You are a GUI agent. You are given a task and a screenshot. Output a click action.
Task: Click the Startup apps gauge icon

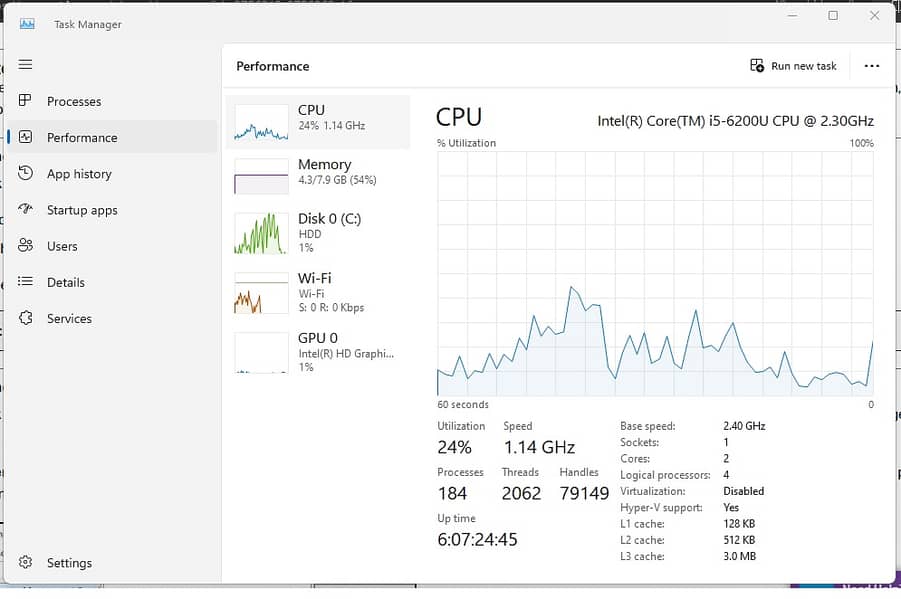pos(26,210)
